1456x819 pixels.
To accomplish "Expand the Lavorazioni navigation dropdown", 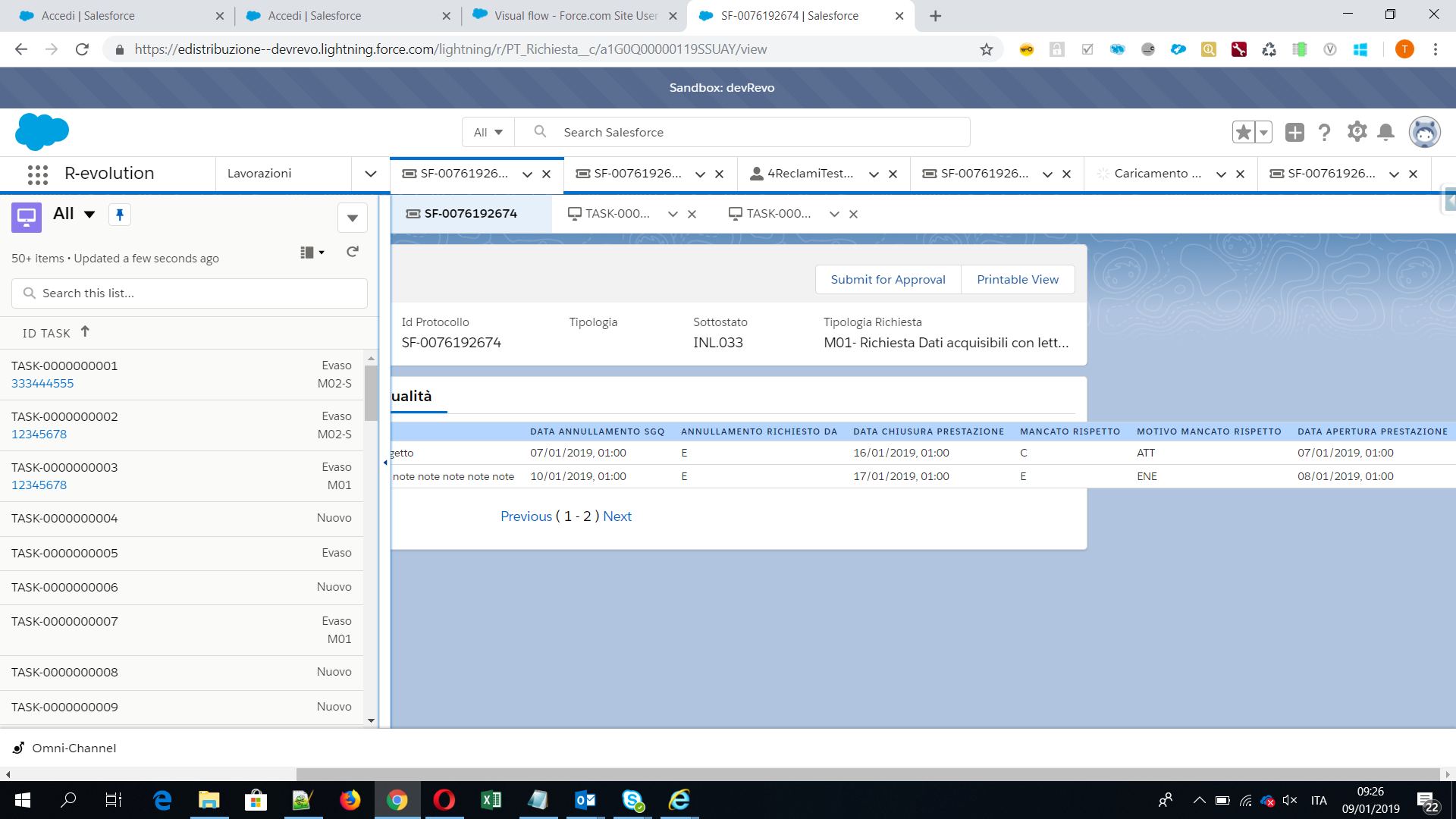I will [370, 174].
